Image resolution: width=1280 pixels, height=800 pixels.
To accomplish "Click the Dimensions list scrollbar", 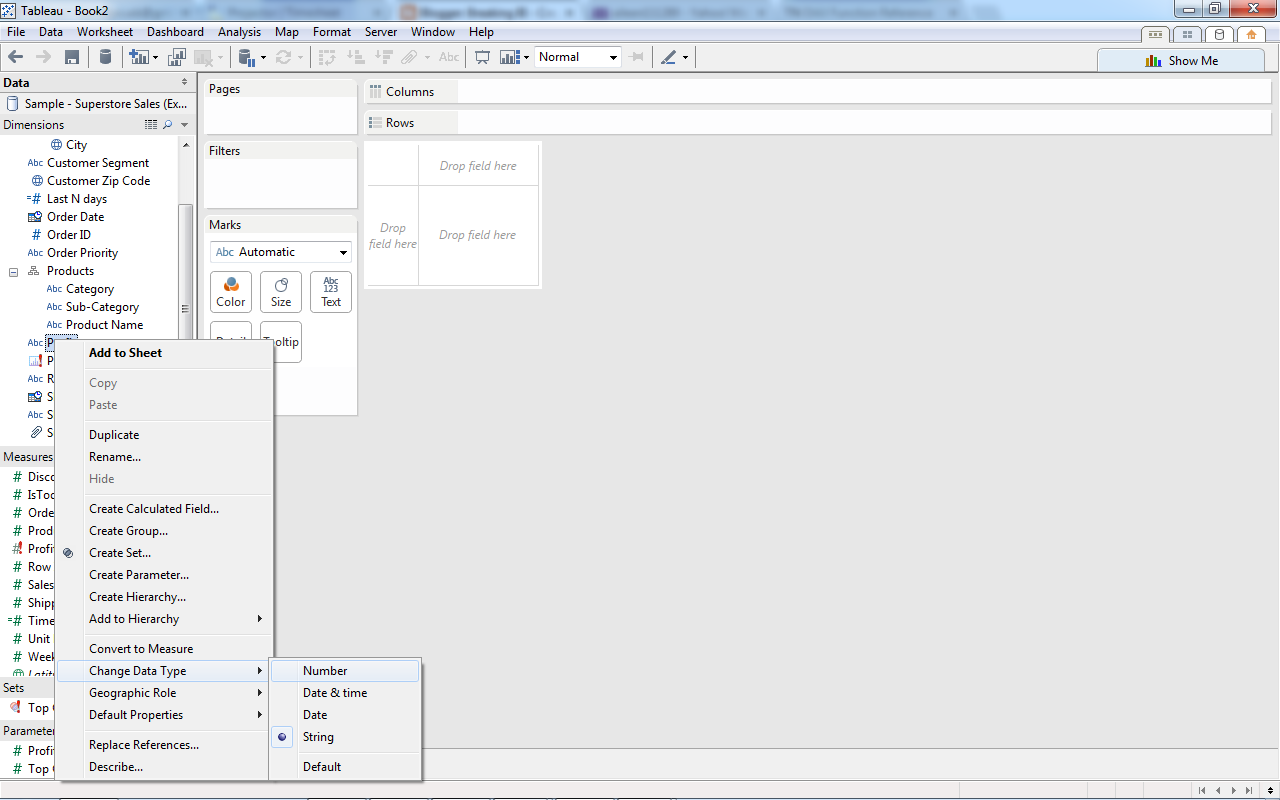I will (x=185, y=270).
